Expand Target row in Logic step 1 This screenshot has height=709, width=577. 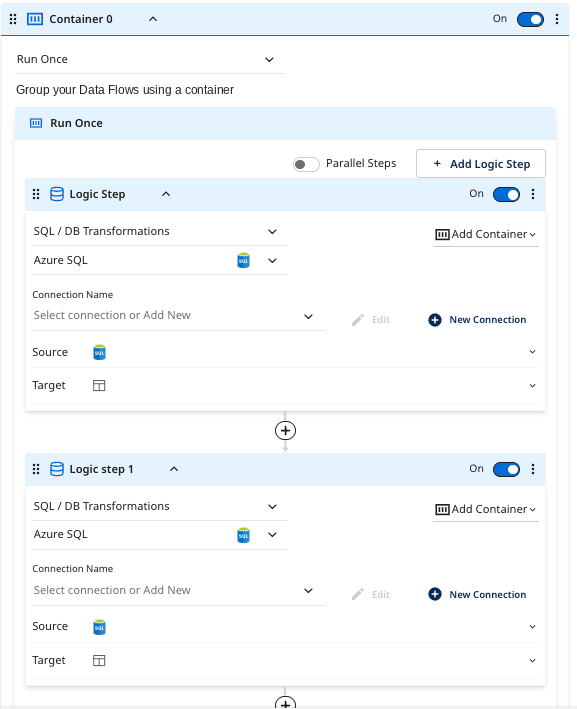285,660
